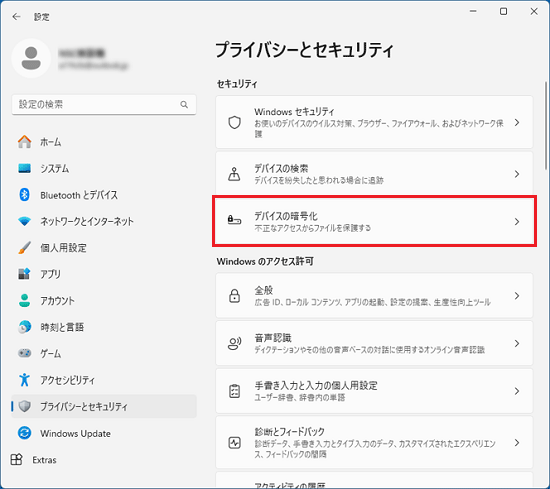Select Extras label in sidebar
Screen dimensions: 550x489
click(x=44, y=460)
